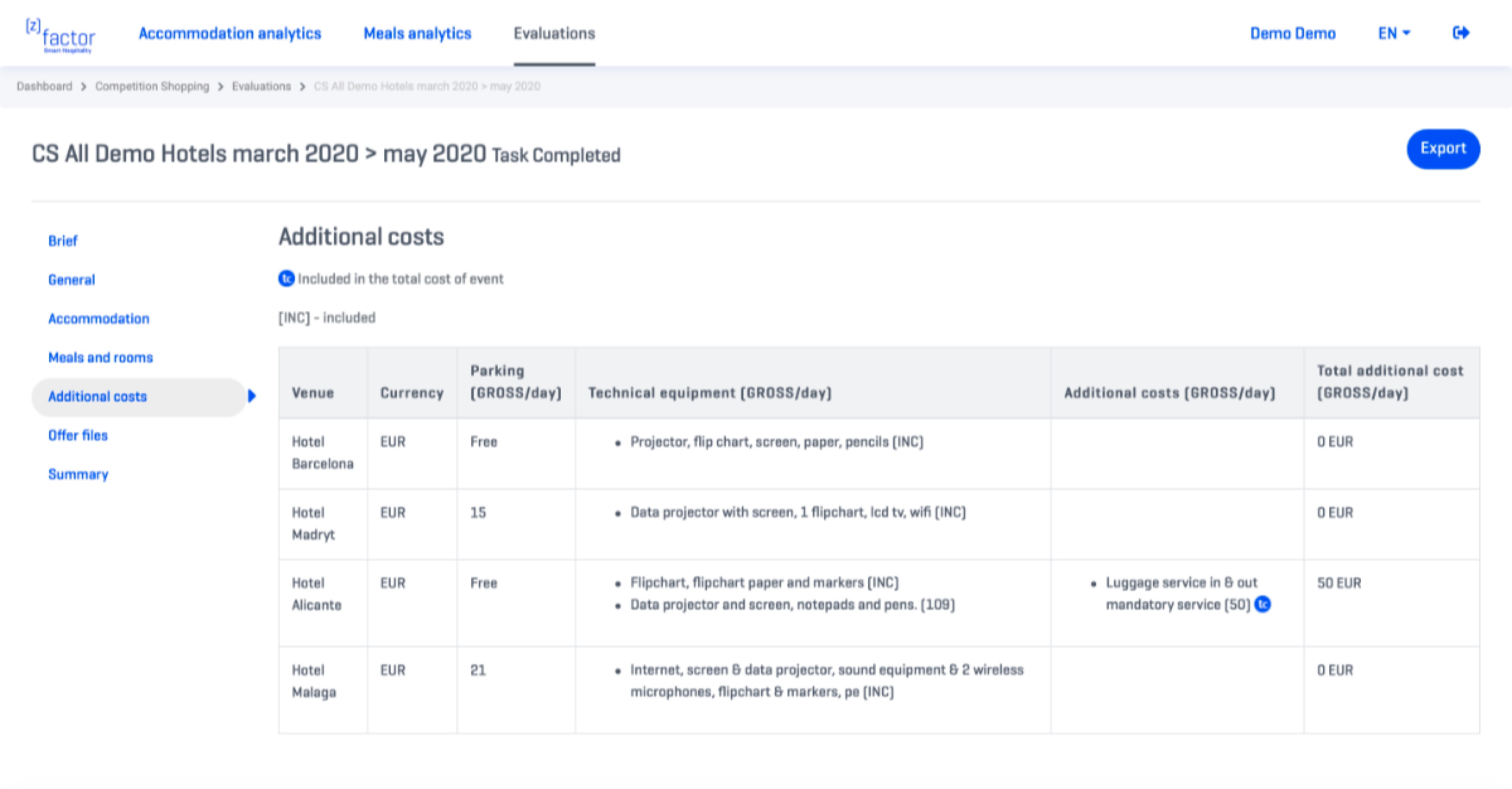
Task: Open the Brief section
Action: click(63, 241)
